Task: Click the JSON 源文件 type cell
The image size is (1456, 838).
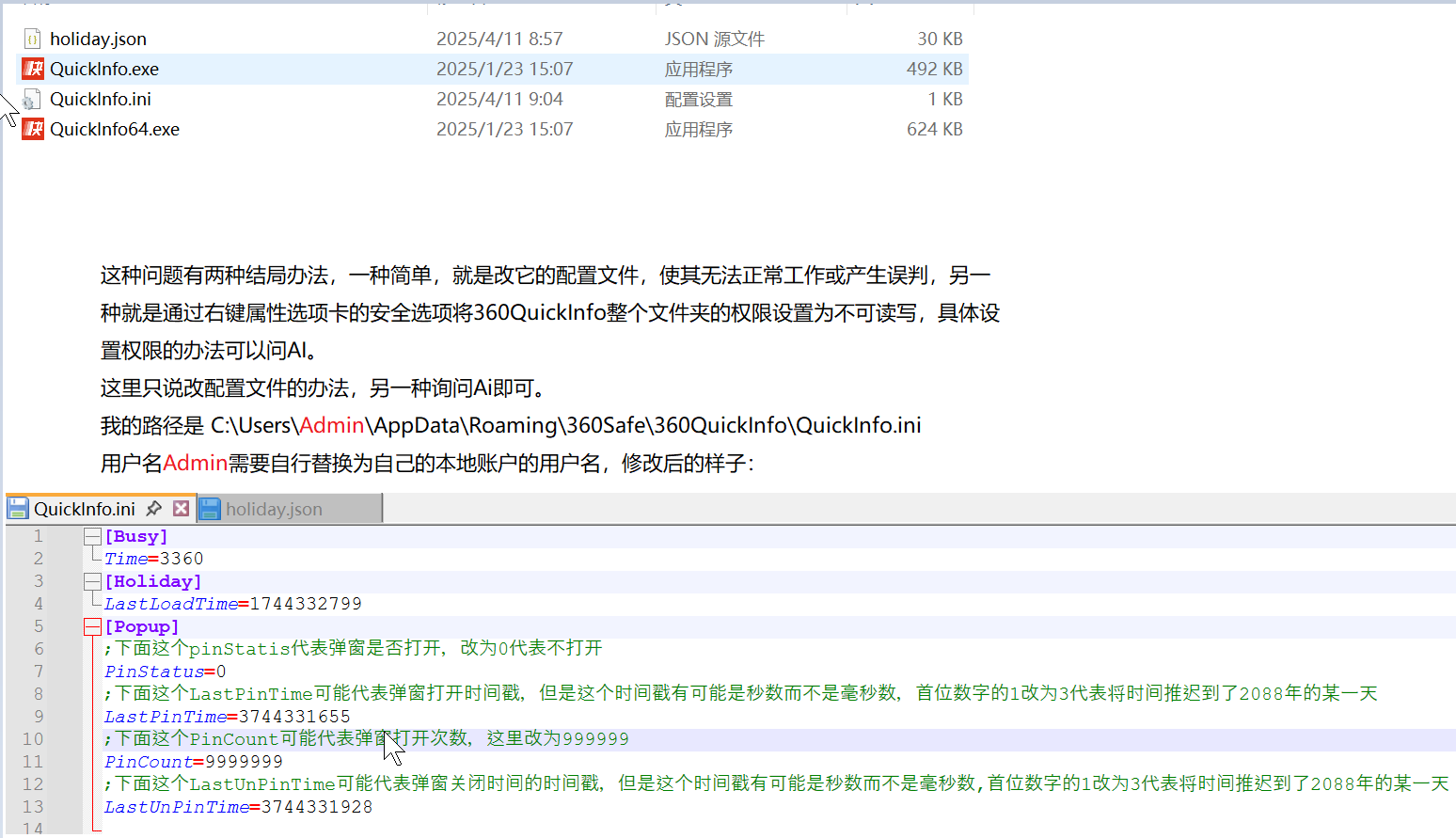Action: [x=715, y=39]
